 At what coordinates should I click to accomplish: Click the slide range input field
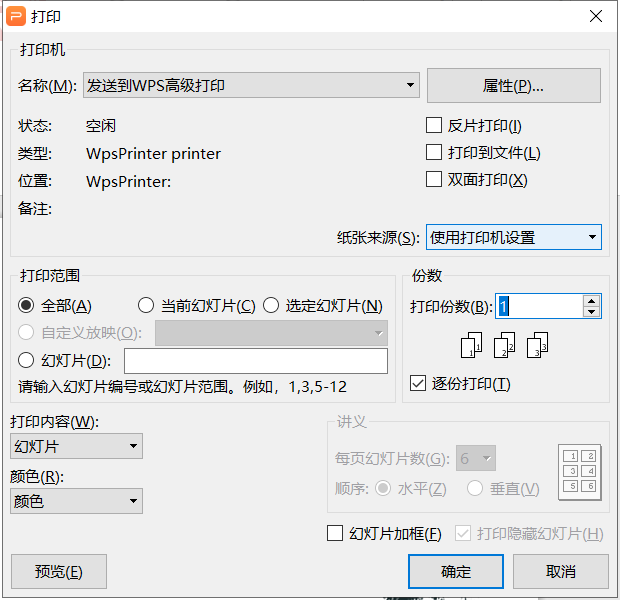(256, 361)
